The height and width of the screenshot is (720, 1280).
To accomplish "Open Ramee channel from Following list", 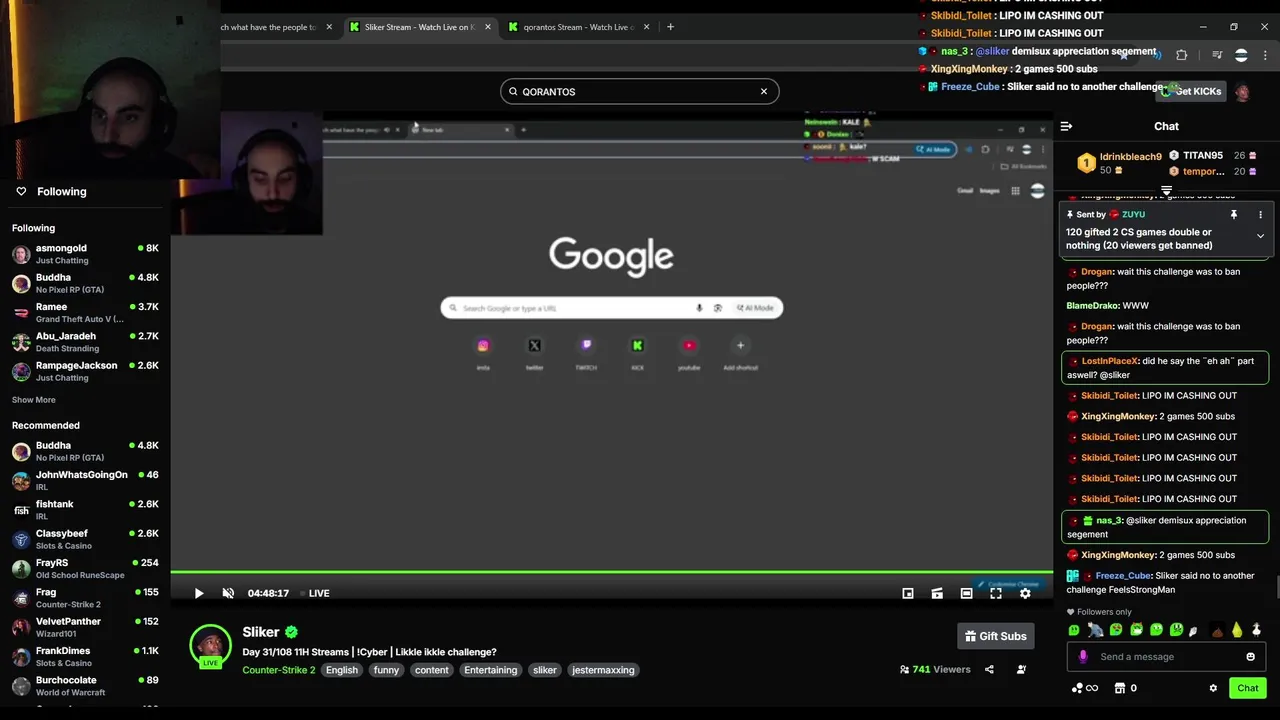I will [85, 313].
